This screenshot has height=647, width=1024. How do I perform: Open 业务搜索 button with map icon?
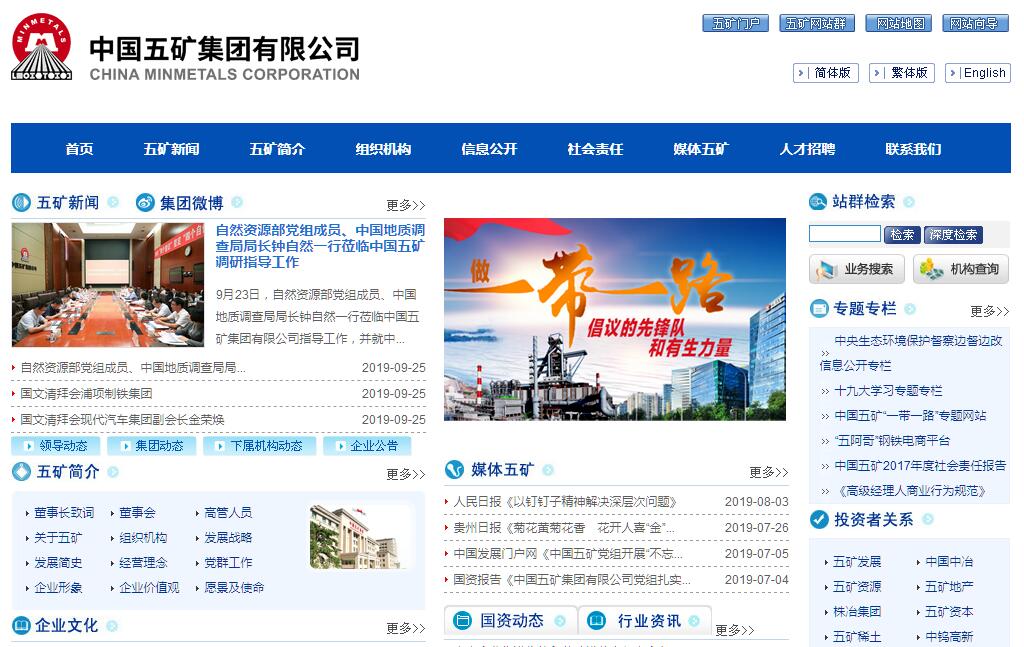click(x=857, y=269)
